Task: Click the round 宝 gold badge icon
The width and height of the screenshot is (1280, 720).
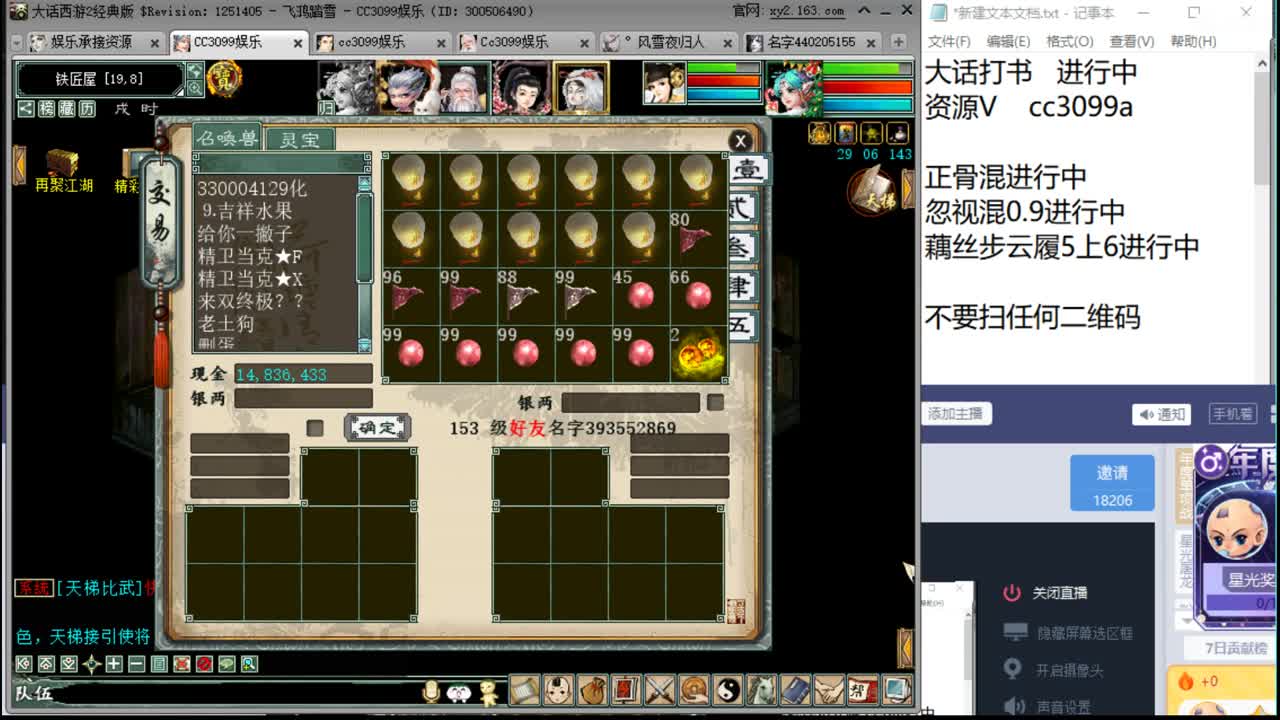Action: (x=224, y=79)
